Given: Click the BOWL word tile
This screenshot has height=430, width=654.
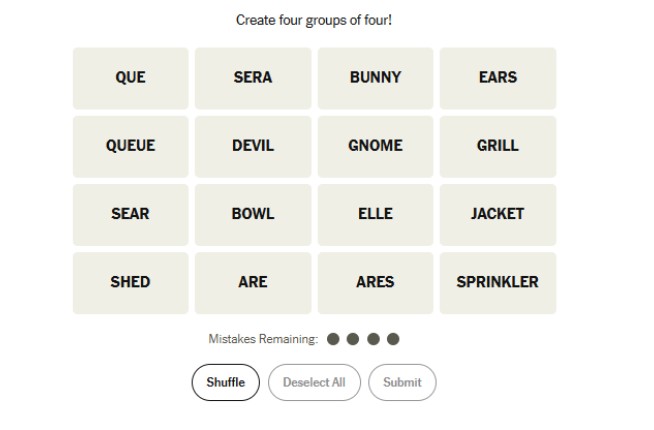Looking at the screenshot, I should (x=253, y=214).
